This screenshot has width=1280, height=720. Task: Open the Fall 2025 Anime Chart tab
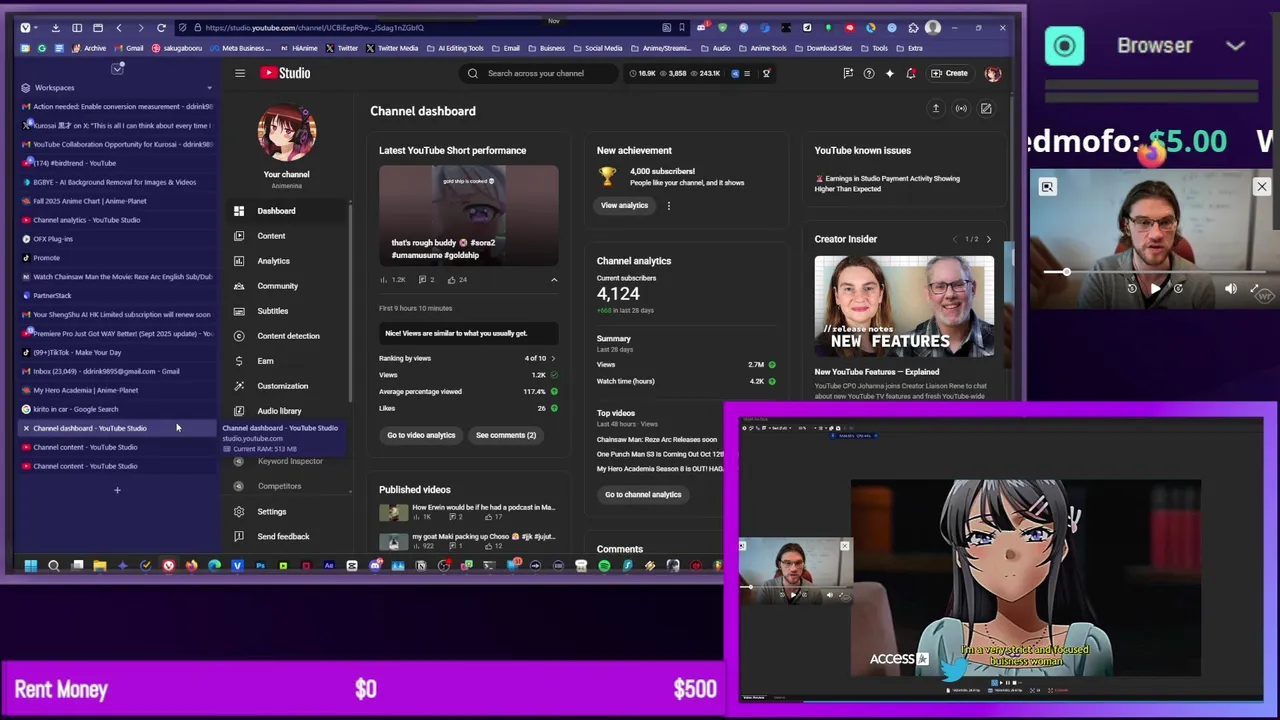pyautogui.click(x=117, y=201)
